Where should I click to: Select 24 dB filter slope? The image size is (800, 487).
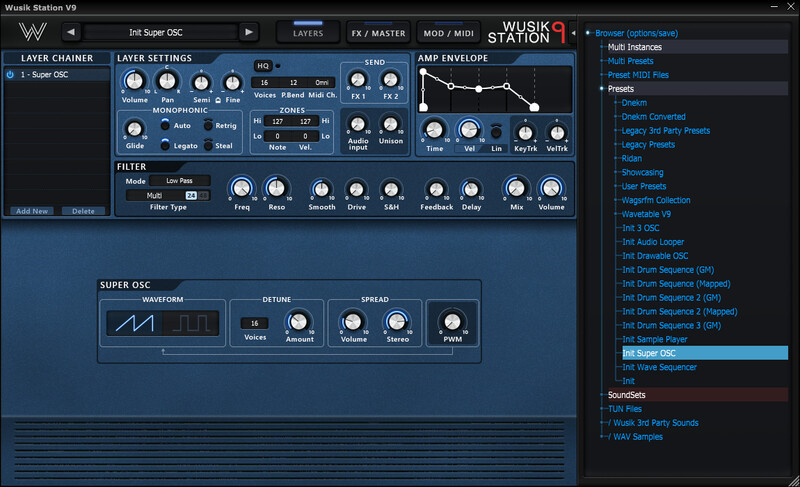191,195
